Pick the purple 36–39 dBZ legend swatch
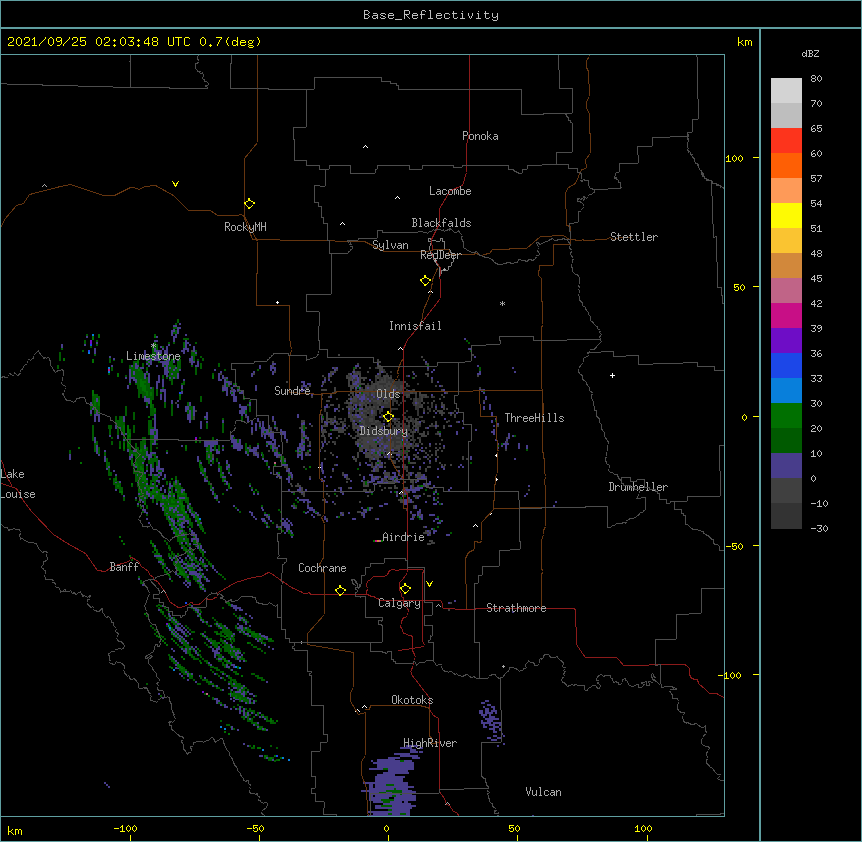Screen dimensions: 862x842 point(786,341)
